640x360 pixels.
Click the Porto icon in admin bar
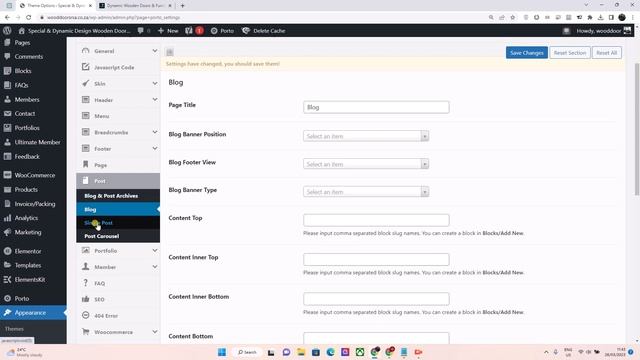[214, 31]
